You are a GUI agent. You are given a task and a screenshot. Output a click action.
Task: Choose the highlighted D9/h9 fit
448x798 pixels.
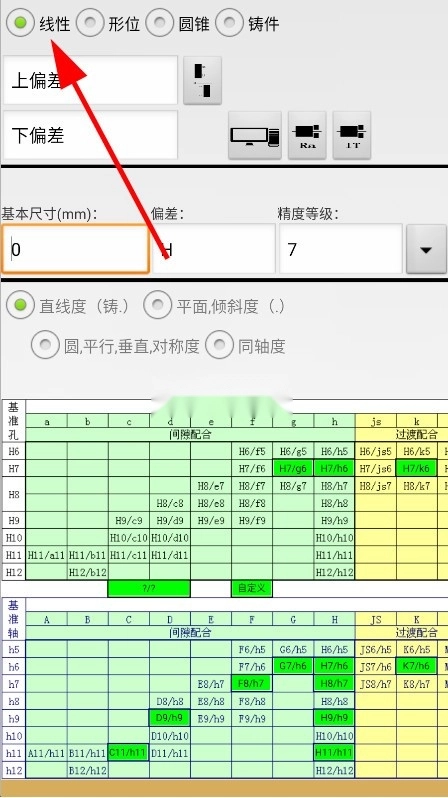tap(170, 718)
